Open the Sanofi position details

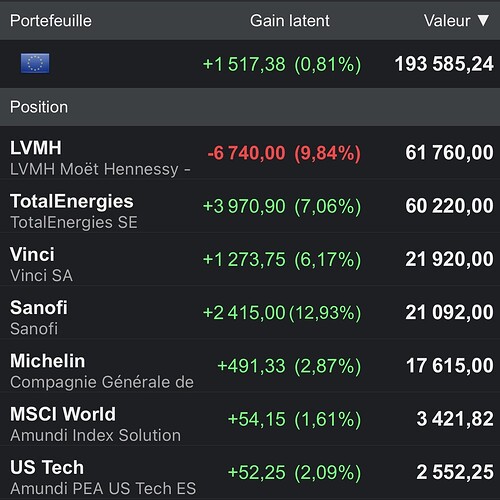(250, 313)
